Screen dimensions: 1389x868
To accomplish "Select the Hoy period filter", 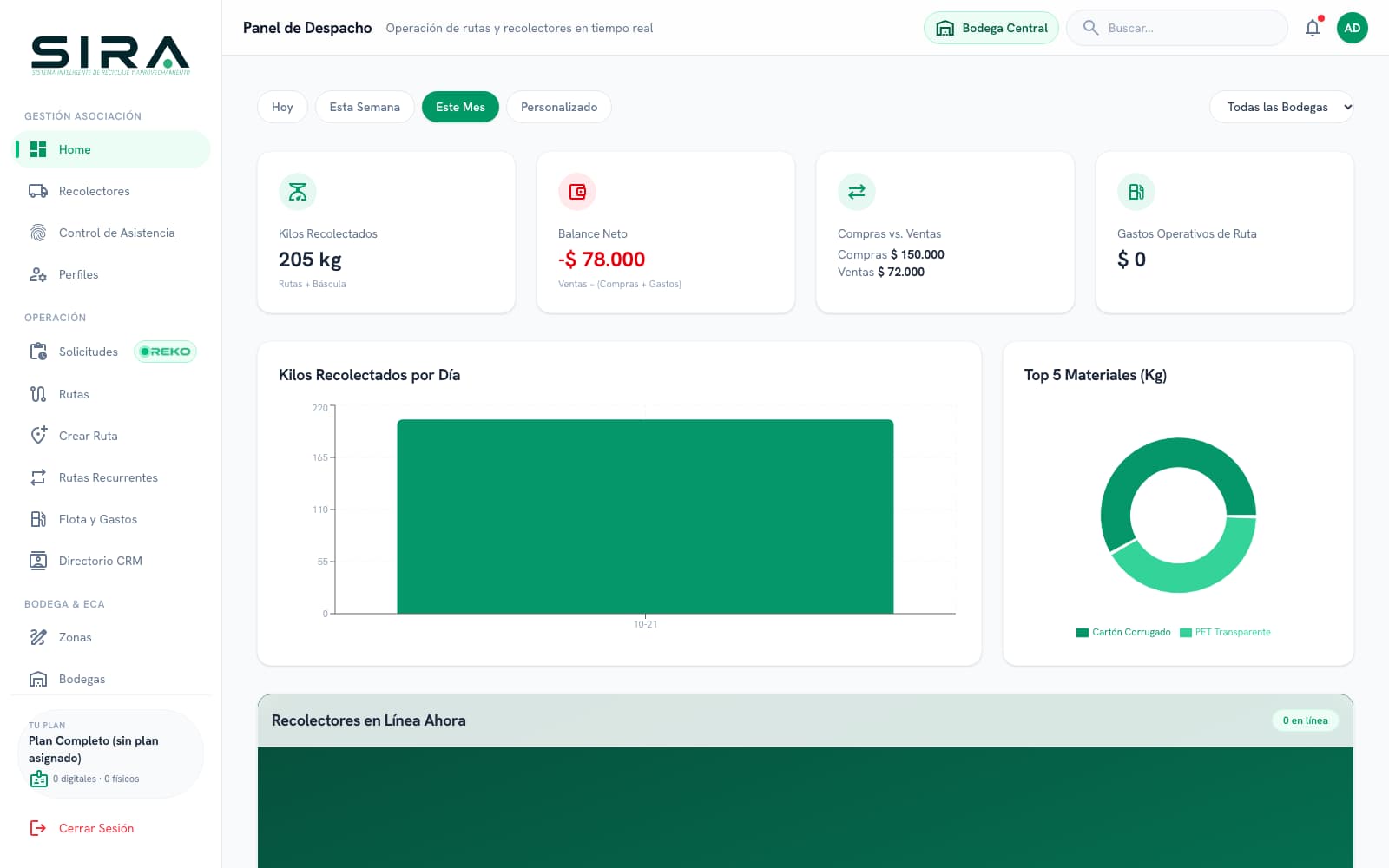I will coord(282,107).
